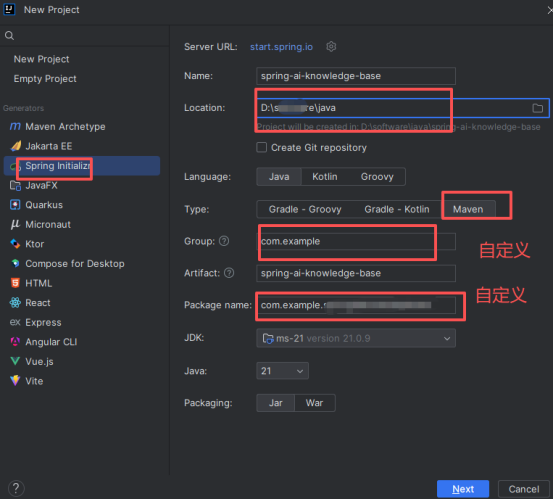Select HTML generator label
The width and height of the screenshot is (554, 499).
click(x=39, y=283)
